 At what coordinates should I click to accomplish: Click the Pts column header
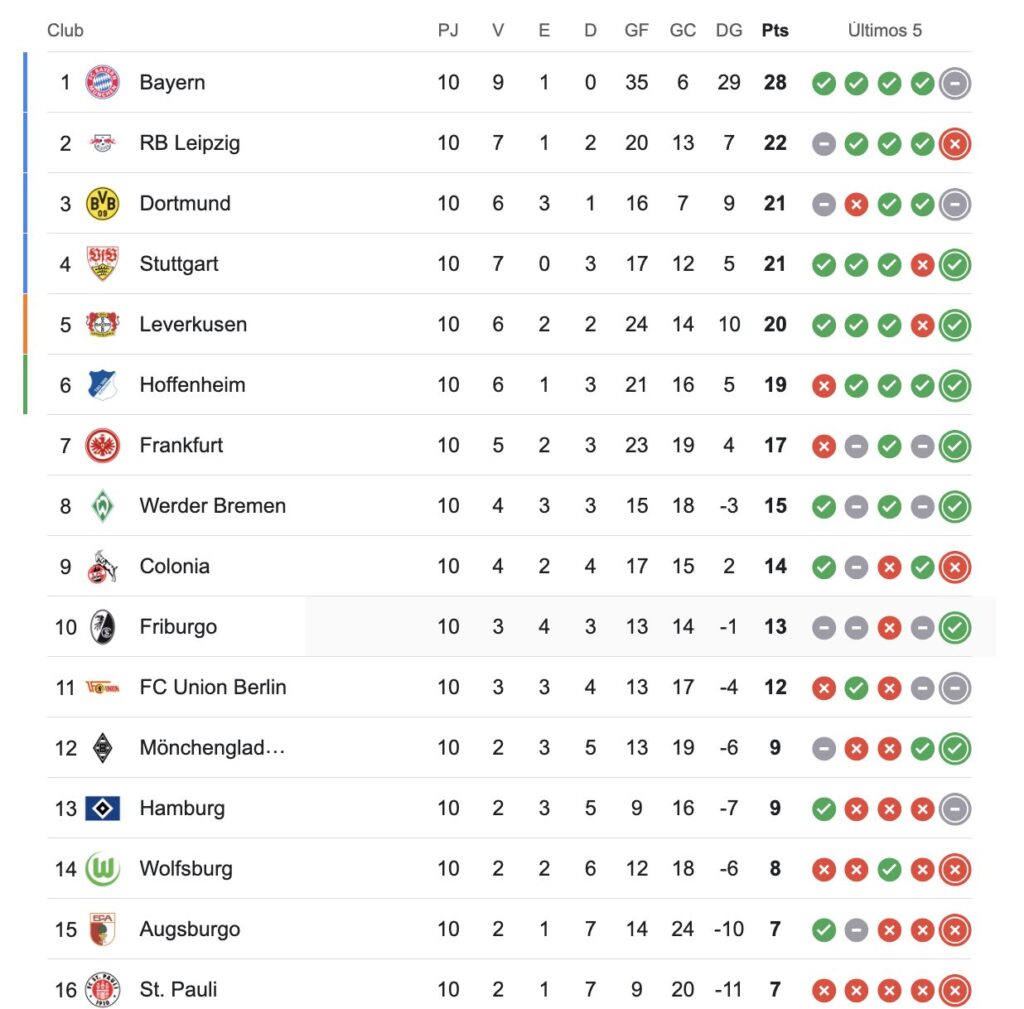(x=774, y=30)
